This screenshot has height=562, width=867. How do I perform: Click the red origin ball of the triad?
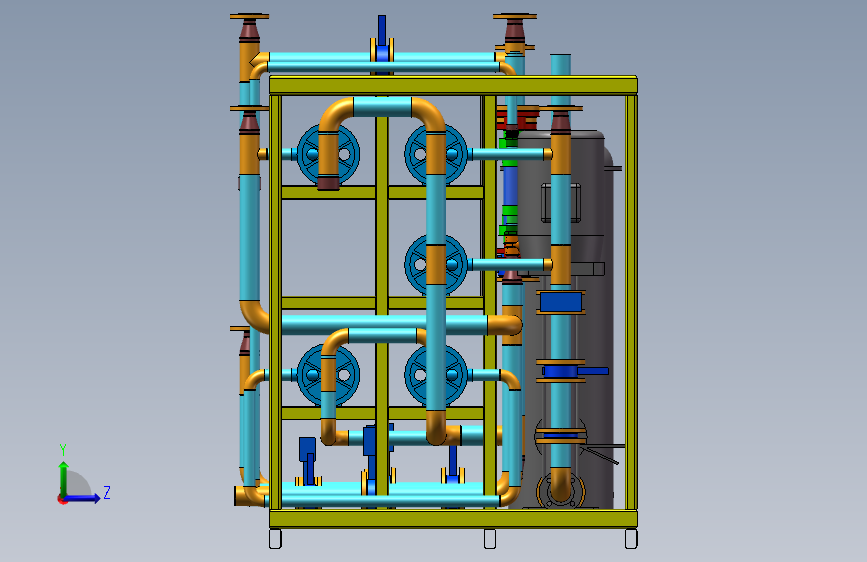(x=62, y=499)
